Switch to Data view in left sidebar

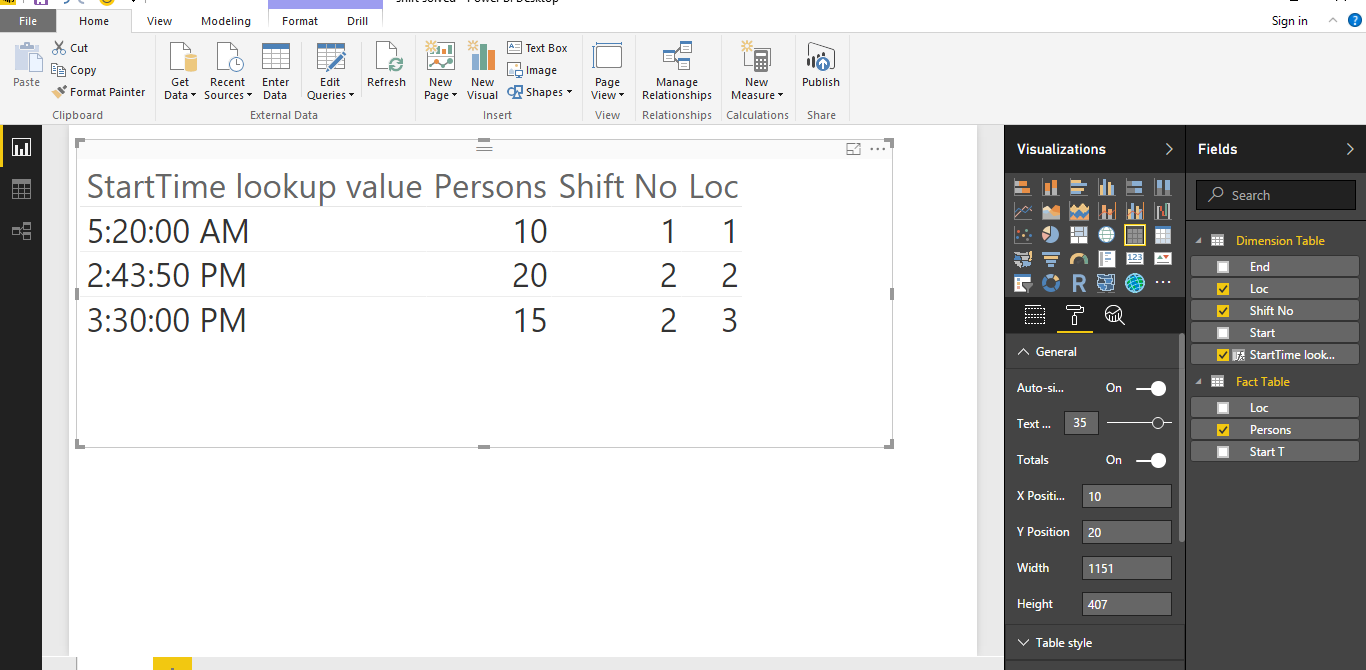tap(21, 189)
